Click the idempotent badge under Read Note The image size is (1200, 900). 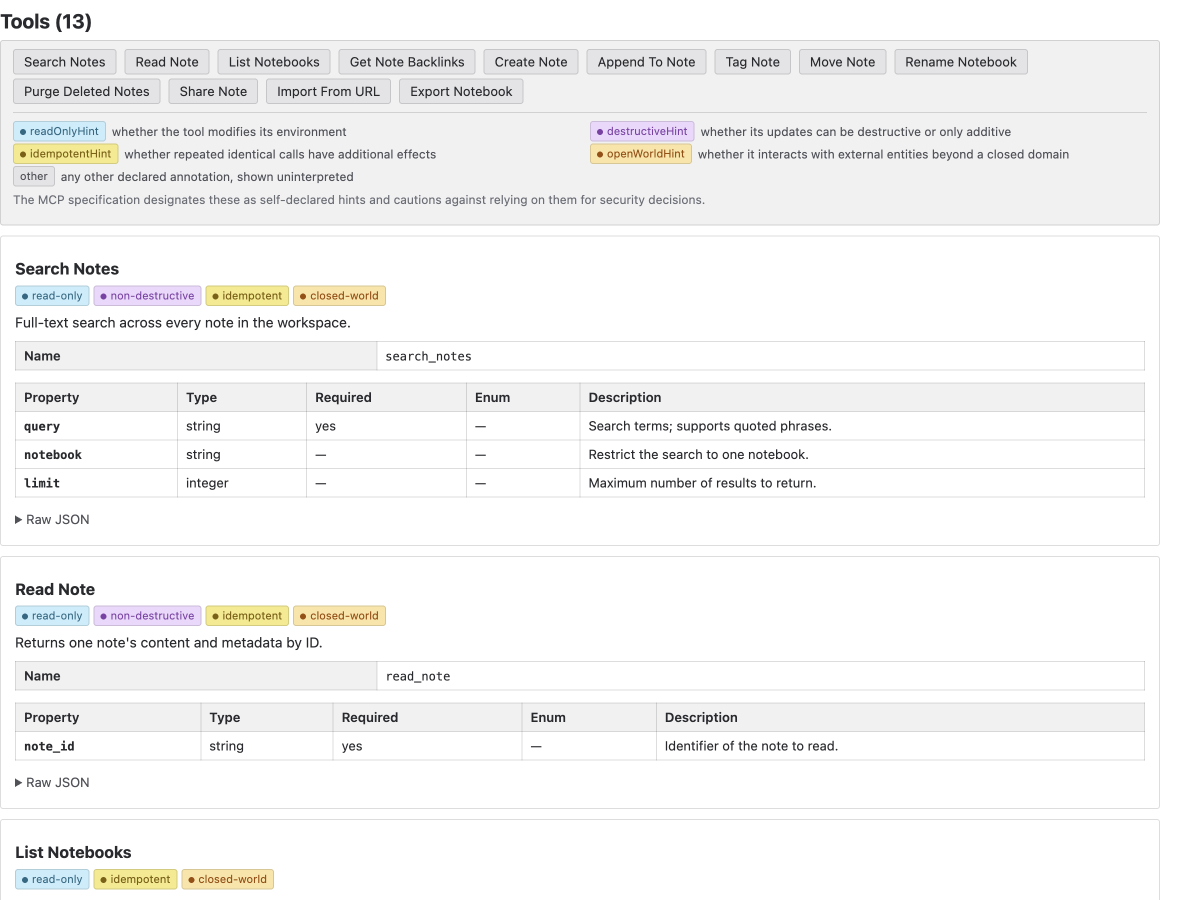(x=247, y=616)
